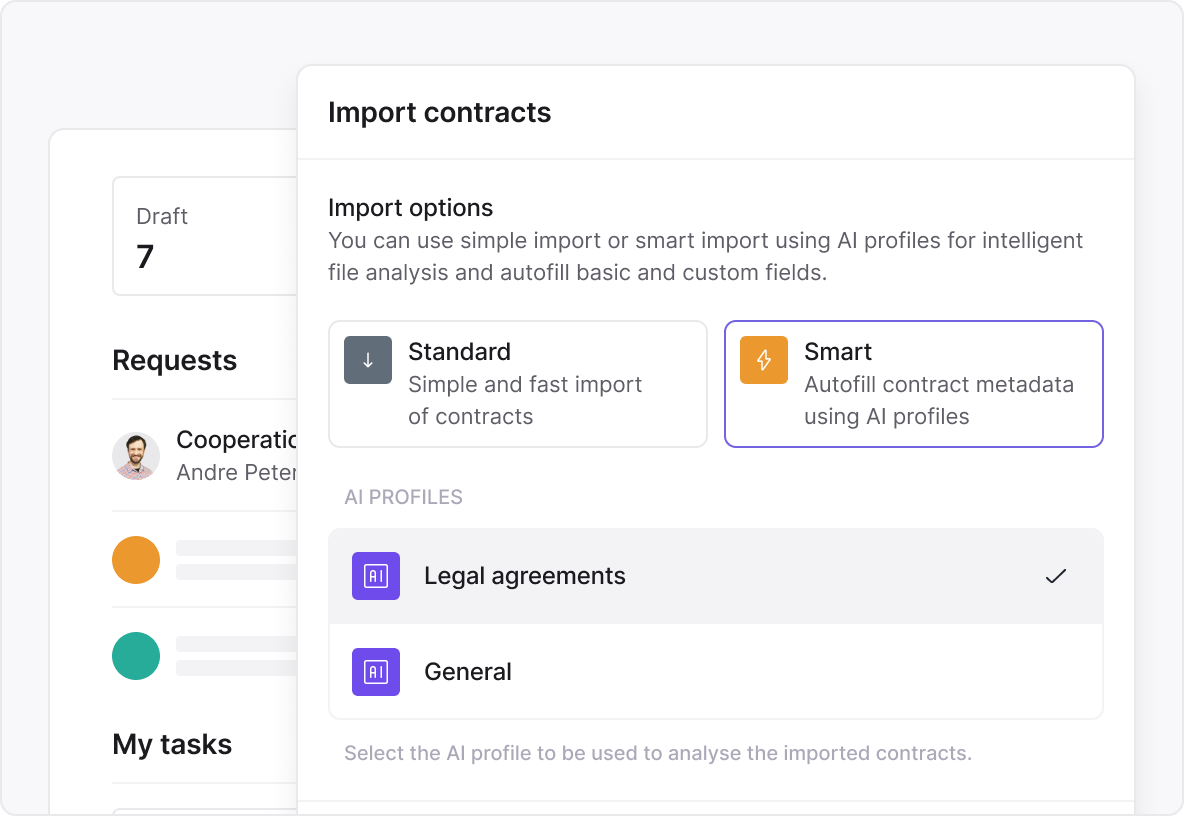The width and height of the screenshot is (1184, 816).
Task: Click the teal avatar circle under Requests
Action: coord(136,656)
